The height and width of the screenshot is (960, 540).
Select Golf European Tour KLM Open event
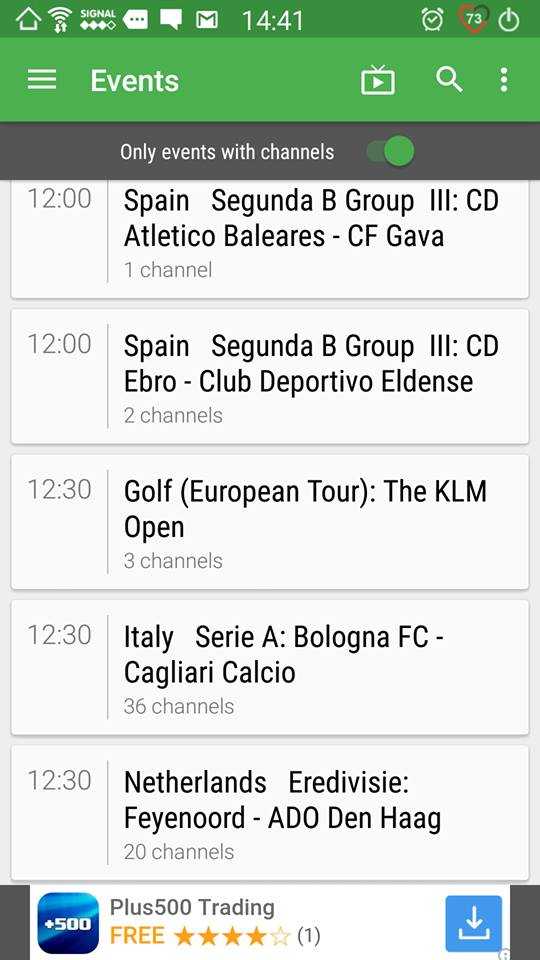pyautogui.click(x=270, y=522)
